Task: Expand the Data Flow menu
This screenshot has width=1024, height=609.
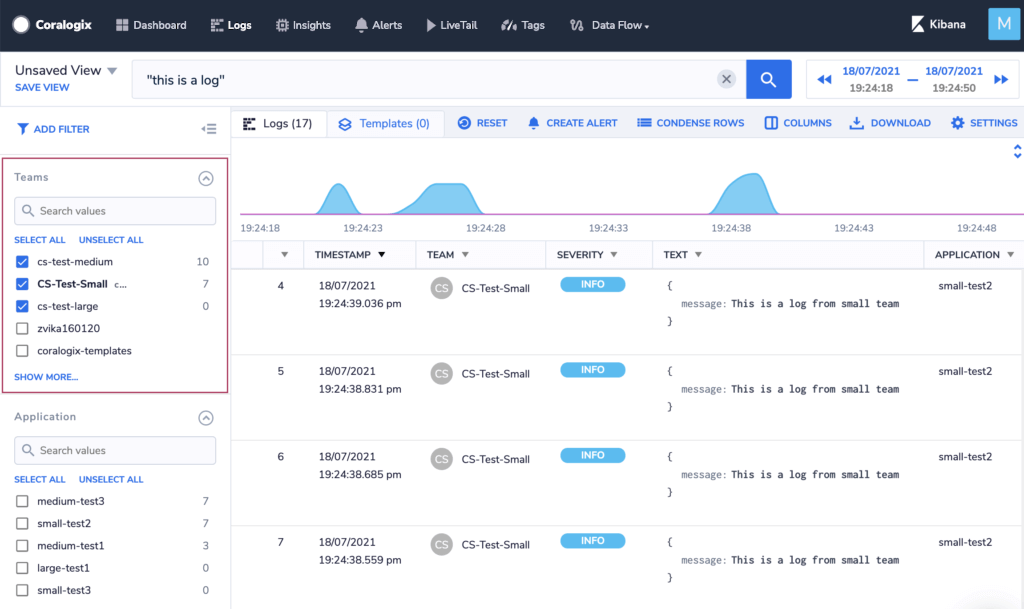Action: (x=609, y=25)
